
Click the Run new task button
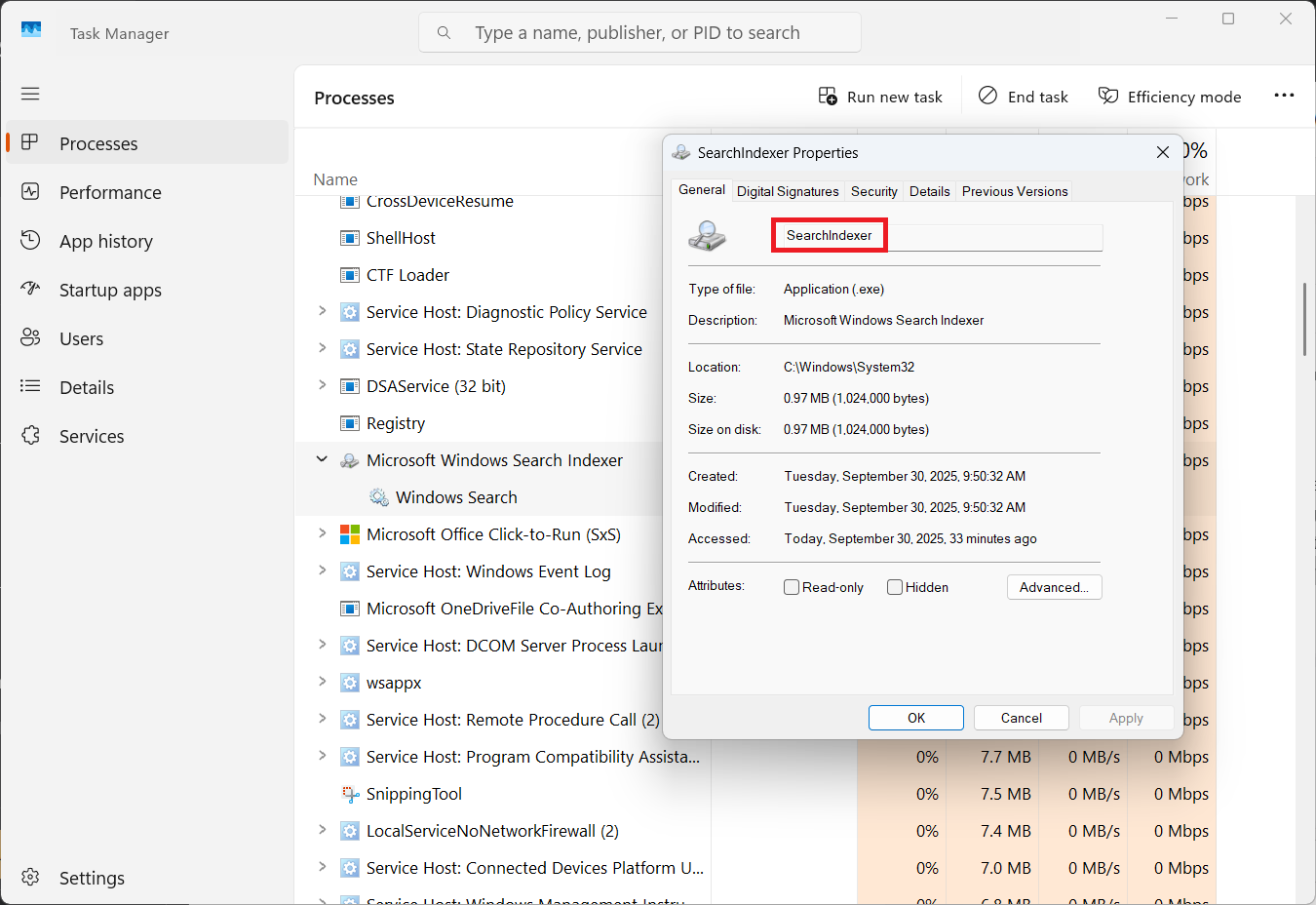pyautogui.click(x=880, y=97)
